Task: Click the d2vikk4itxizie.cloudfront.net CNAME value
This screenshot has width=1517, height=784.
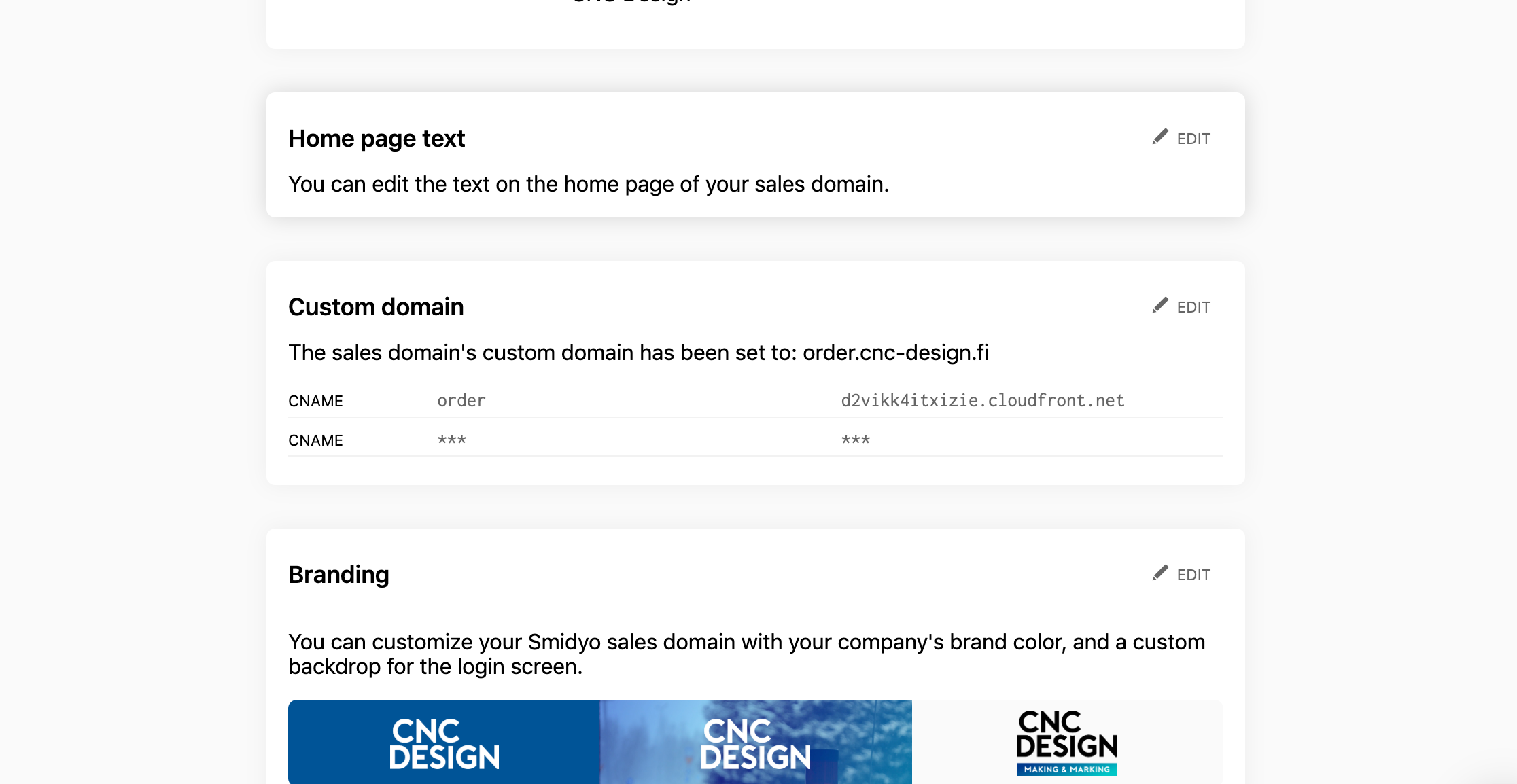Action: (x=983, y=401)
